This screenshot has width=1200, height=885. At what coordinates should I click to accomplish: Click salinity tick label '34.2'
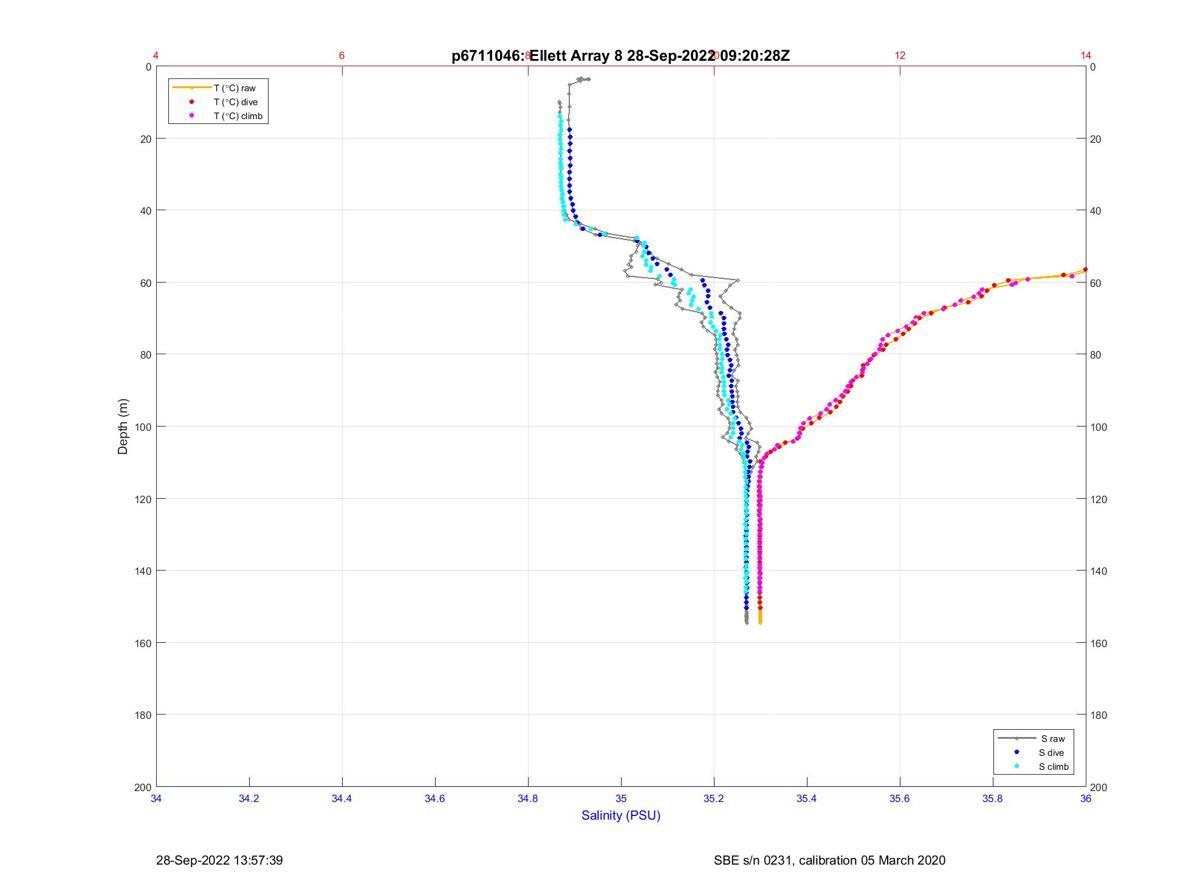click(249, 798)
